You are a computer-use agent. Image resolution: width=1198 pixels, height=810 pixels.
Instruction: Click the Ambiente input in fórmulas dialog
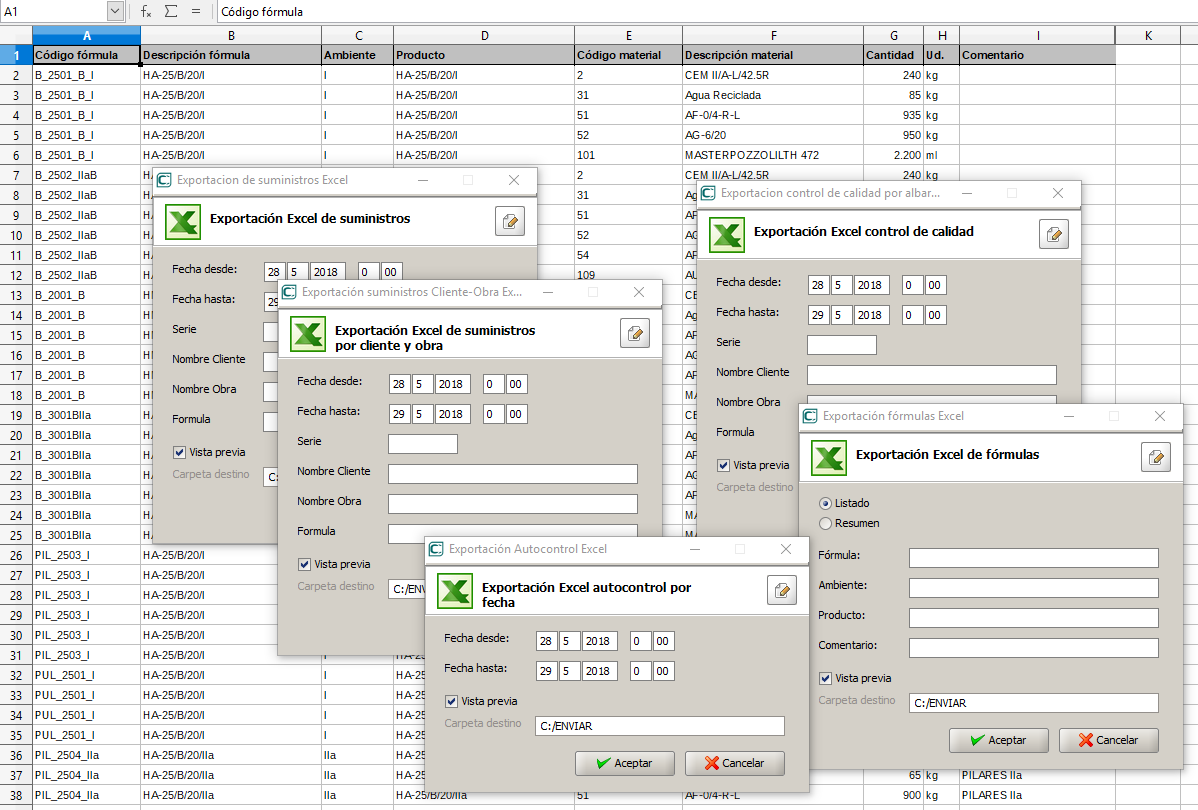pyautogui.click(x=1034, y=588)
